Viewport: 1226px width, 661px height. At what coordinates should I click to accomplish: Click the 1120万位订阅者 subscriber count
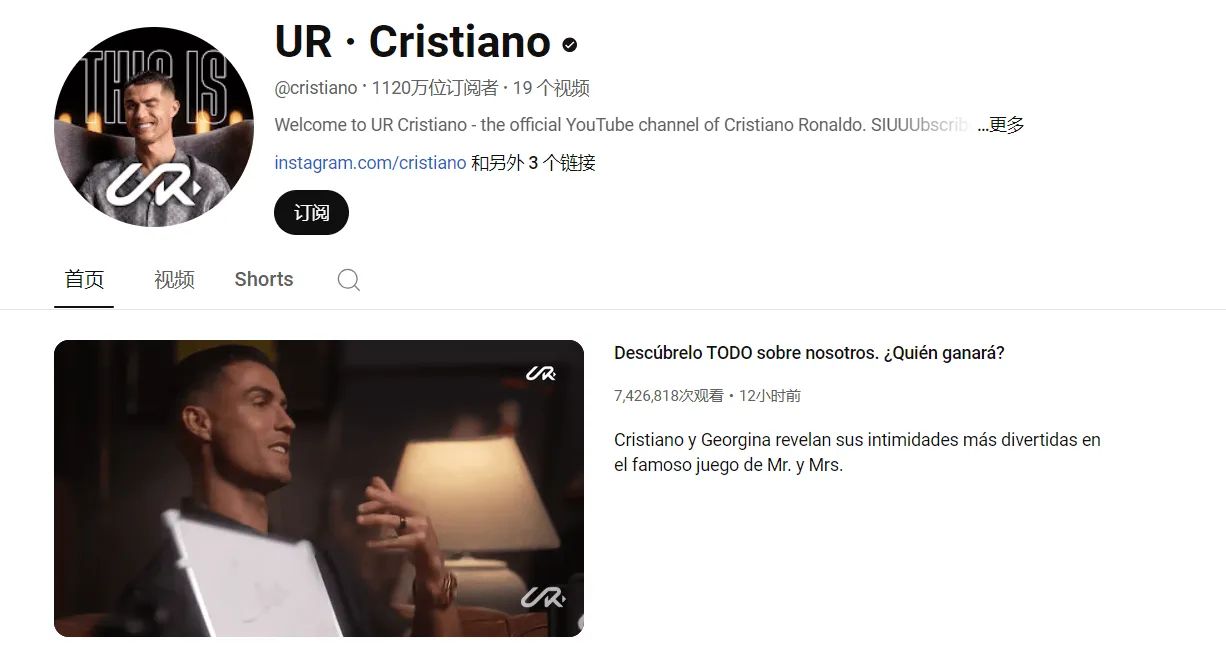click(x=435, y=88)
